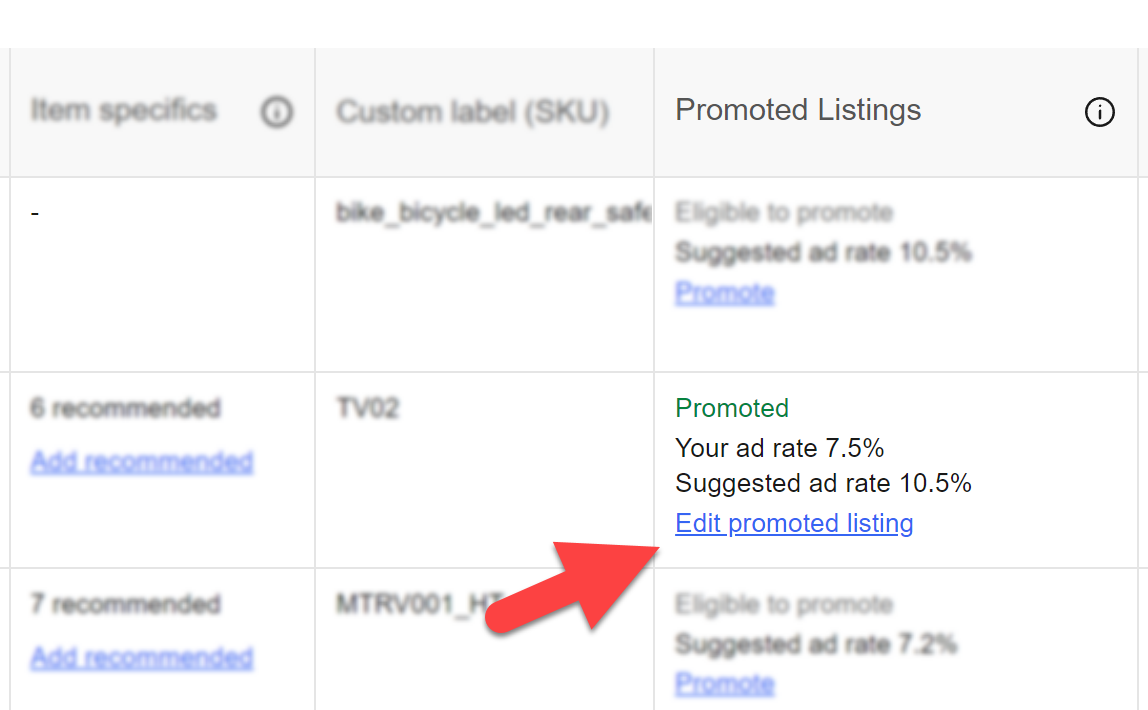The image size is (1148, 710).
Task: Click Add recommended in the TV02 row
Action: coord(141,462)
